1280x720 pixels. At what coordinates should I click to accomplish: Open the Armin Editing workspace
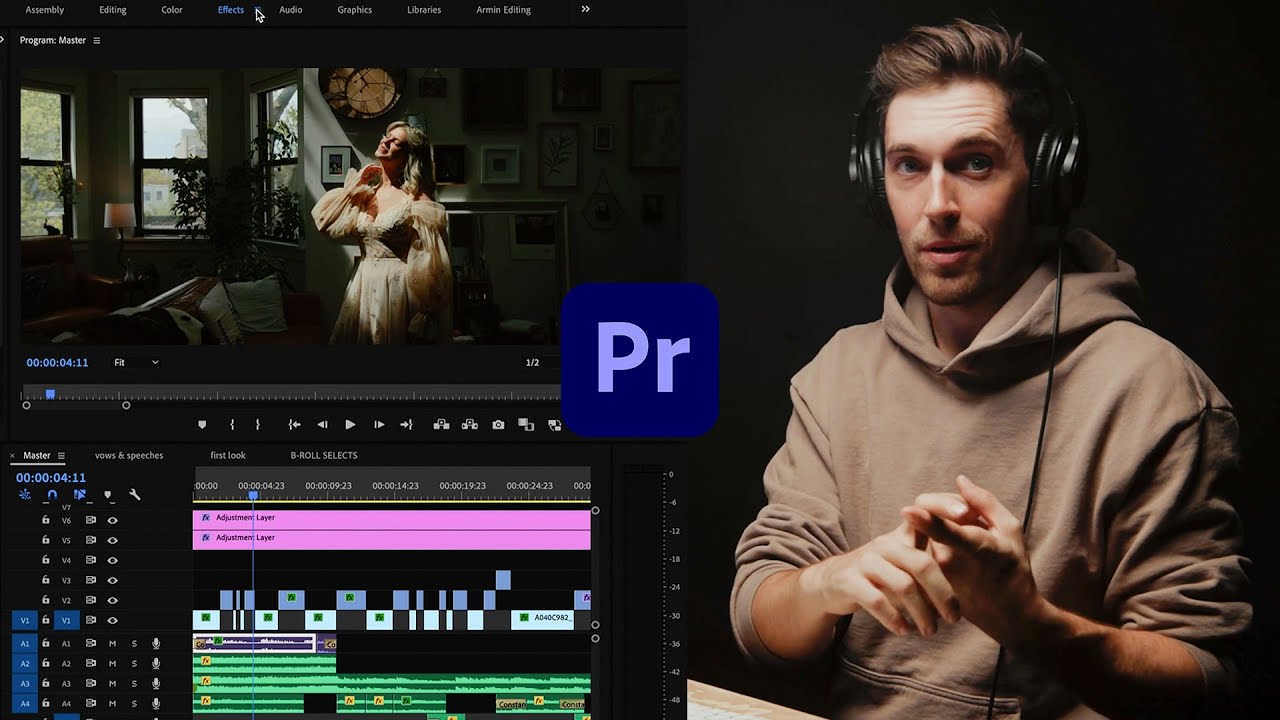point(503,10)
